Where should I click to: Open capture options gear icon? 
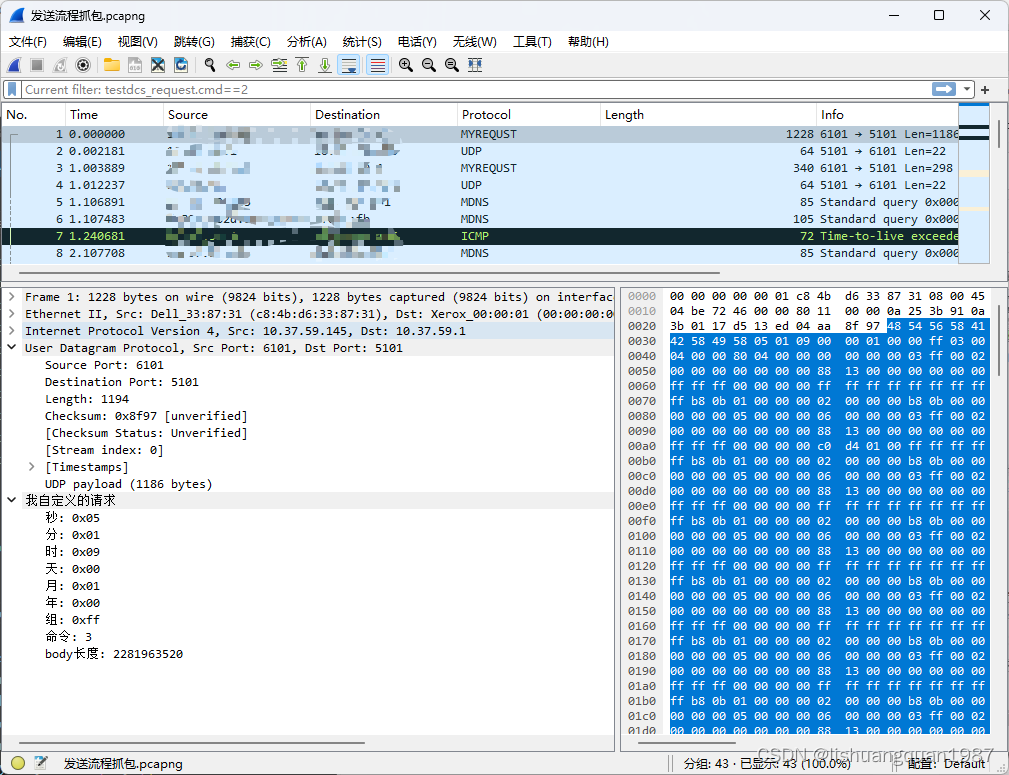83,65
